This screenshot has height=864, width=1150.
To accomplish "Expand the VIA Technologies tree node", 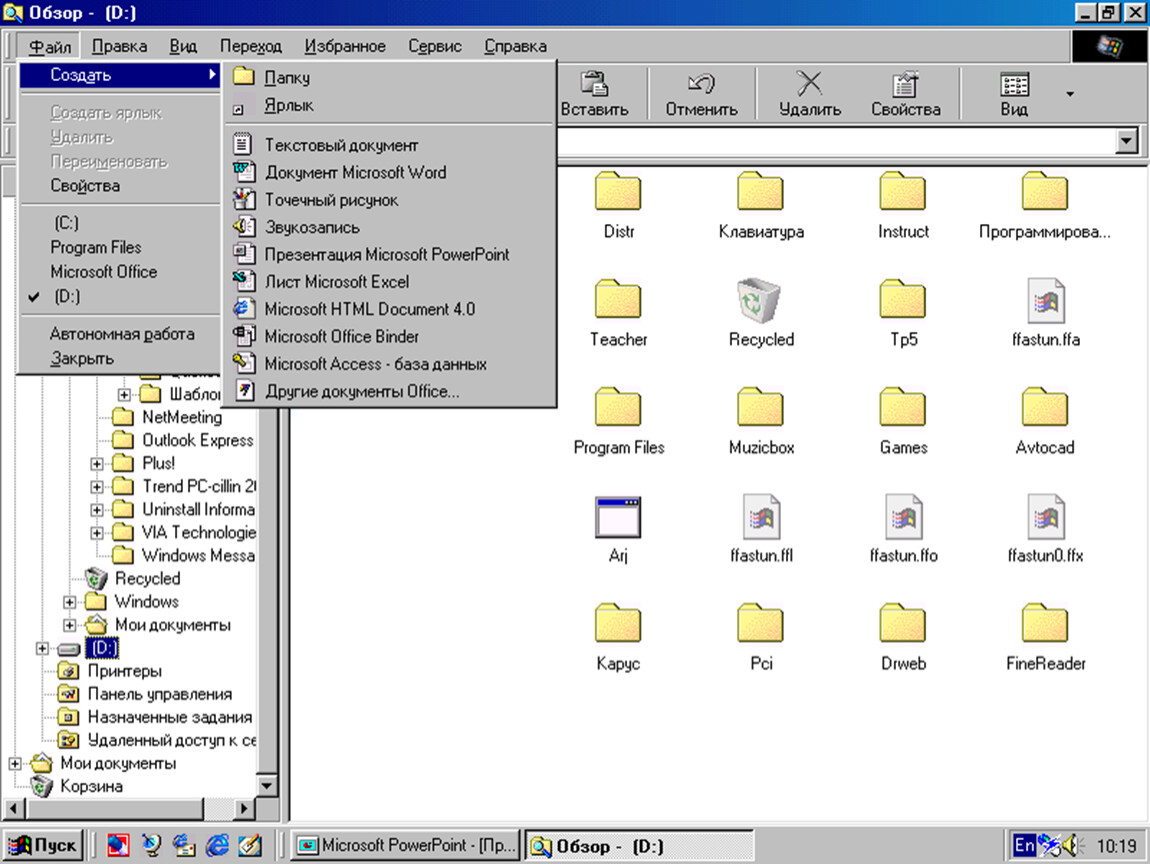I will 97,533.
